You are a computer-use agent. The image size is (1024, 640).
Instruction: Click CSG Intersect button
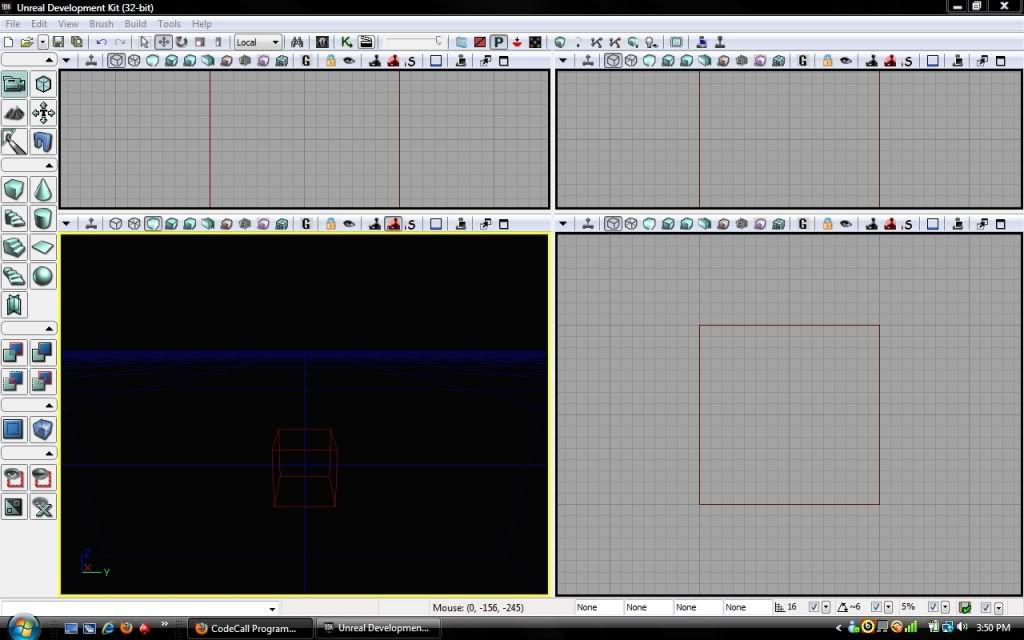[14, 381]
